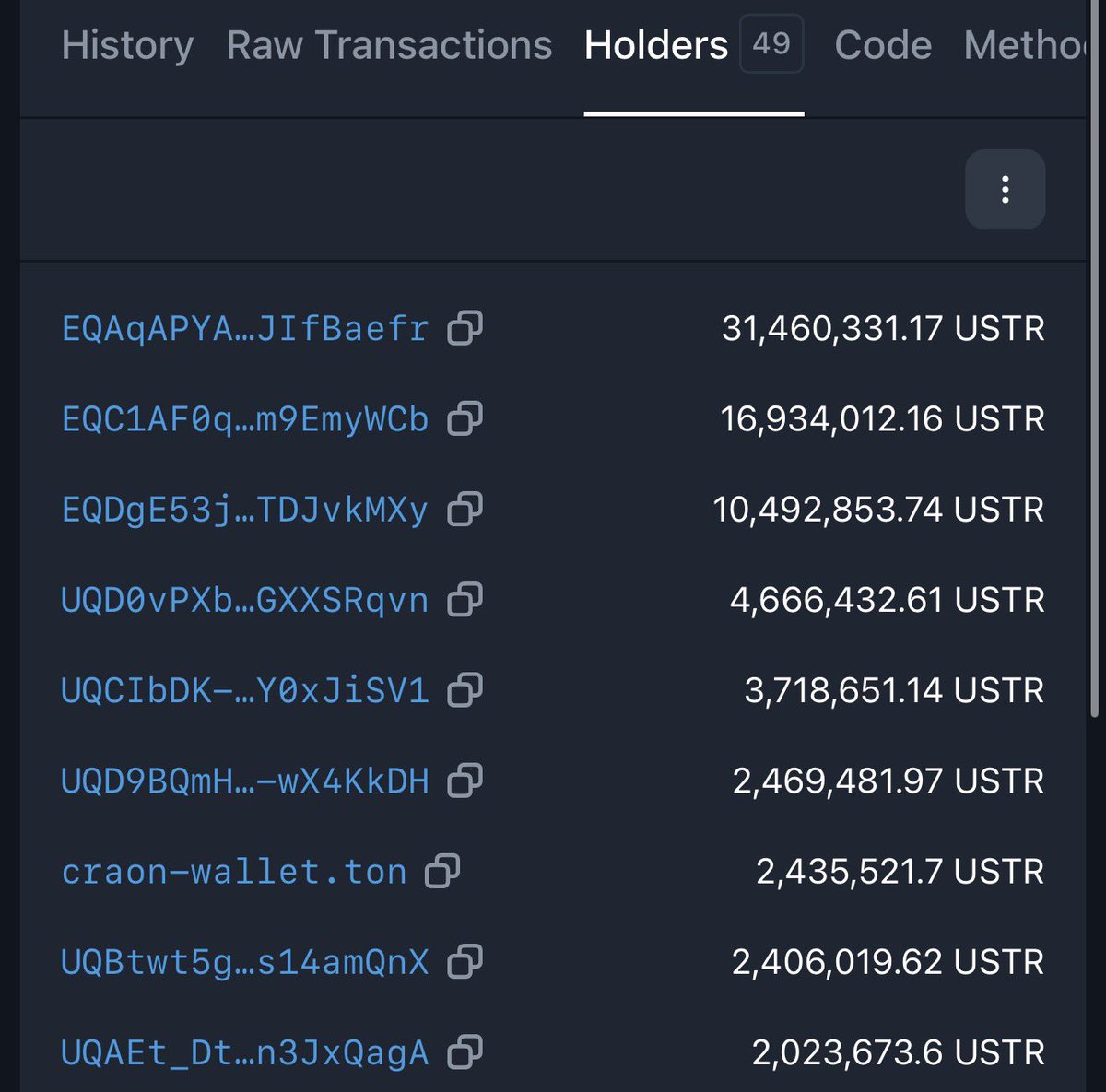Copy address EQAqAPYA…JIfBaefr

pyautogui.click(x=465, y=328)
